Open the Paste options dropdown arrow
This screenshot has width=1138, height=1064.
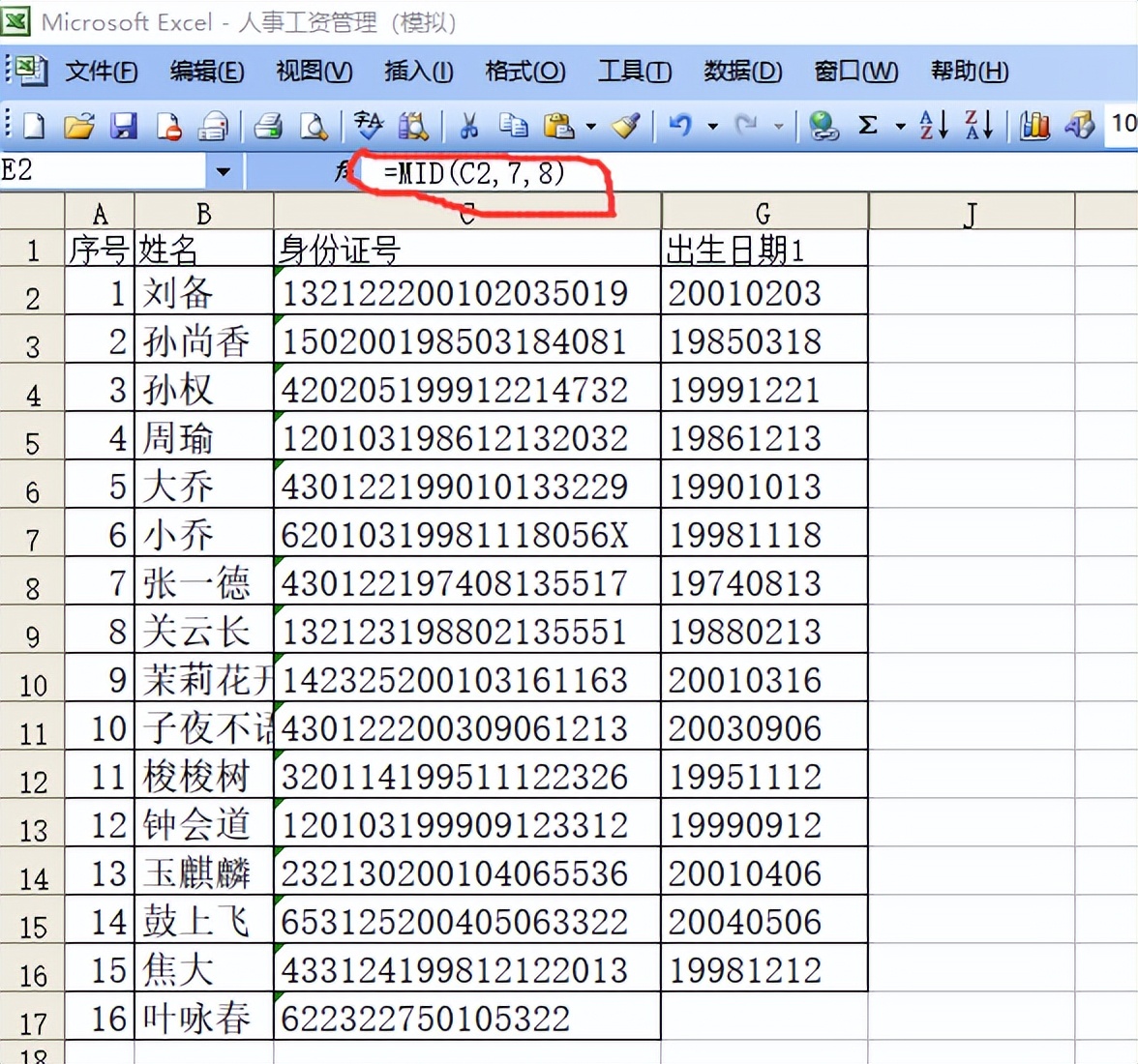pos(590,126)
